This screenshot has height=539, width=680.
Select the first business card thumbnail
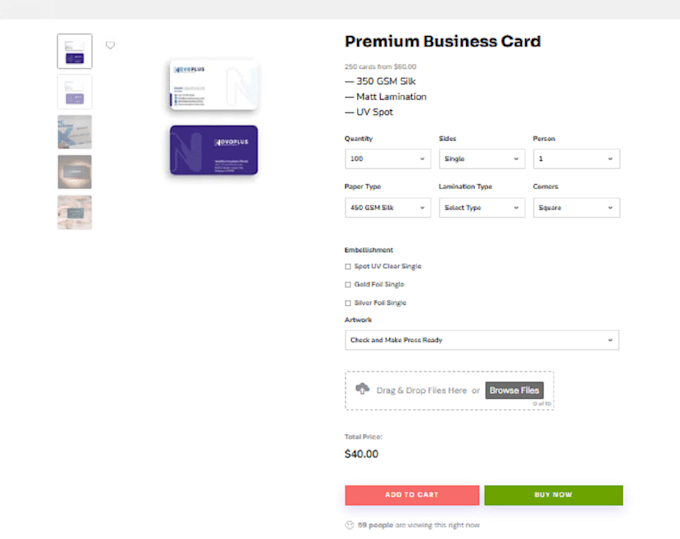pos(75,51)
